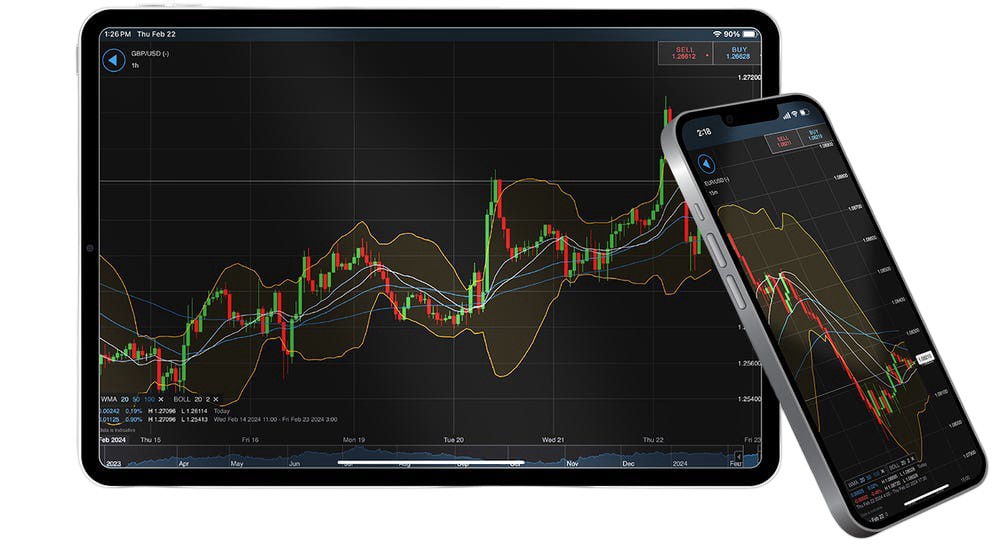Remove the BOLL indicator on the tablet
Image resolution: width=1000 pixels, height=544 pixels.
pos(216,398)
